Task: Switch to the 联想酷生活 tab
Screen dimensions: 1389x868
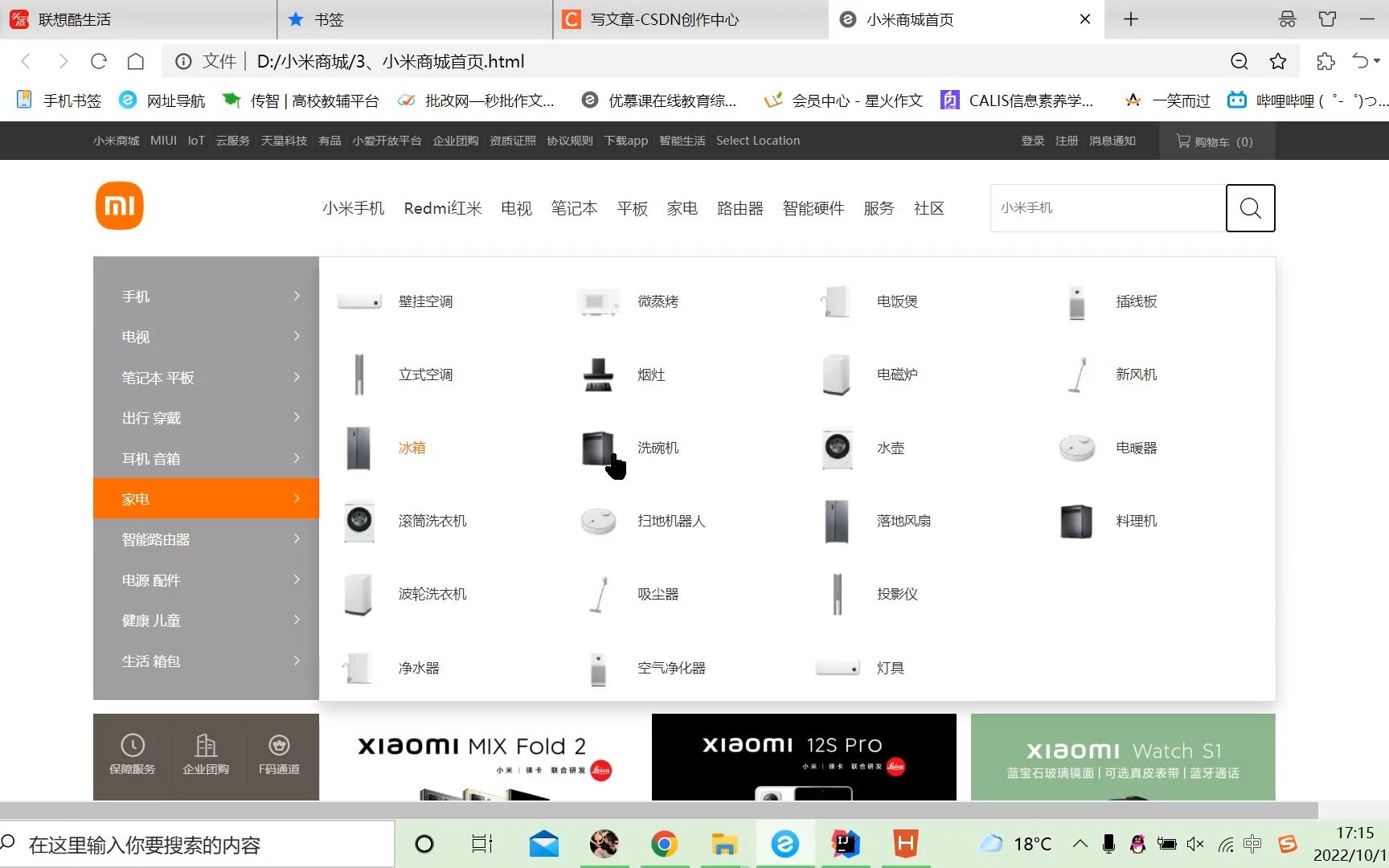Action: click(138, 19)
